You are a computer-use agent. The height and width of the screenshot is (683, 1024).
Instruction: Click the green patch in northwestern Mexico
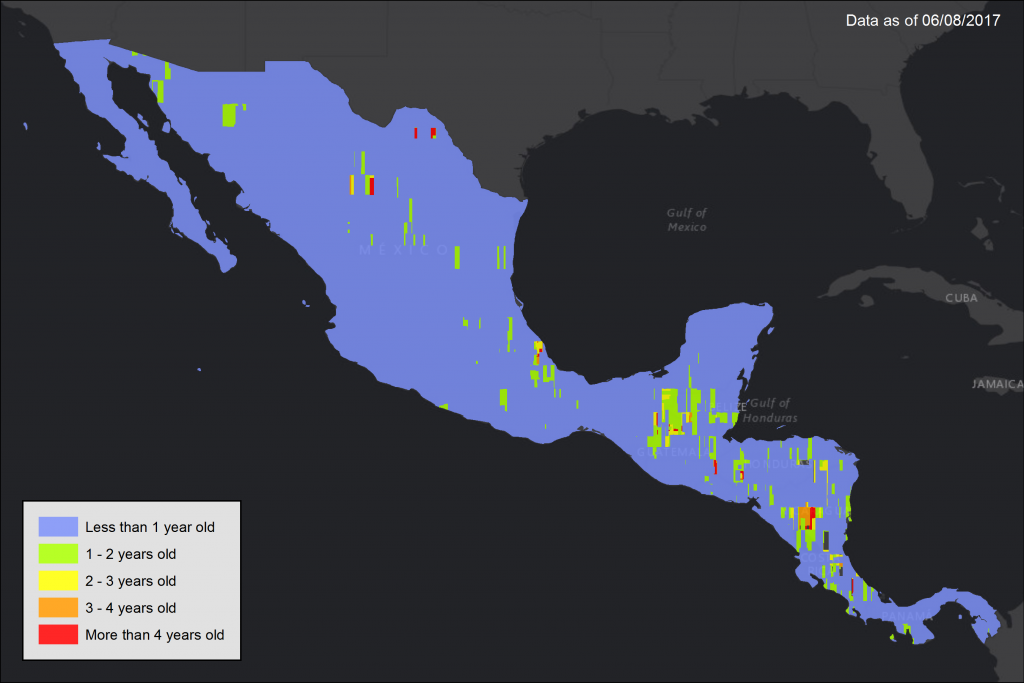point(230,115)
